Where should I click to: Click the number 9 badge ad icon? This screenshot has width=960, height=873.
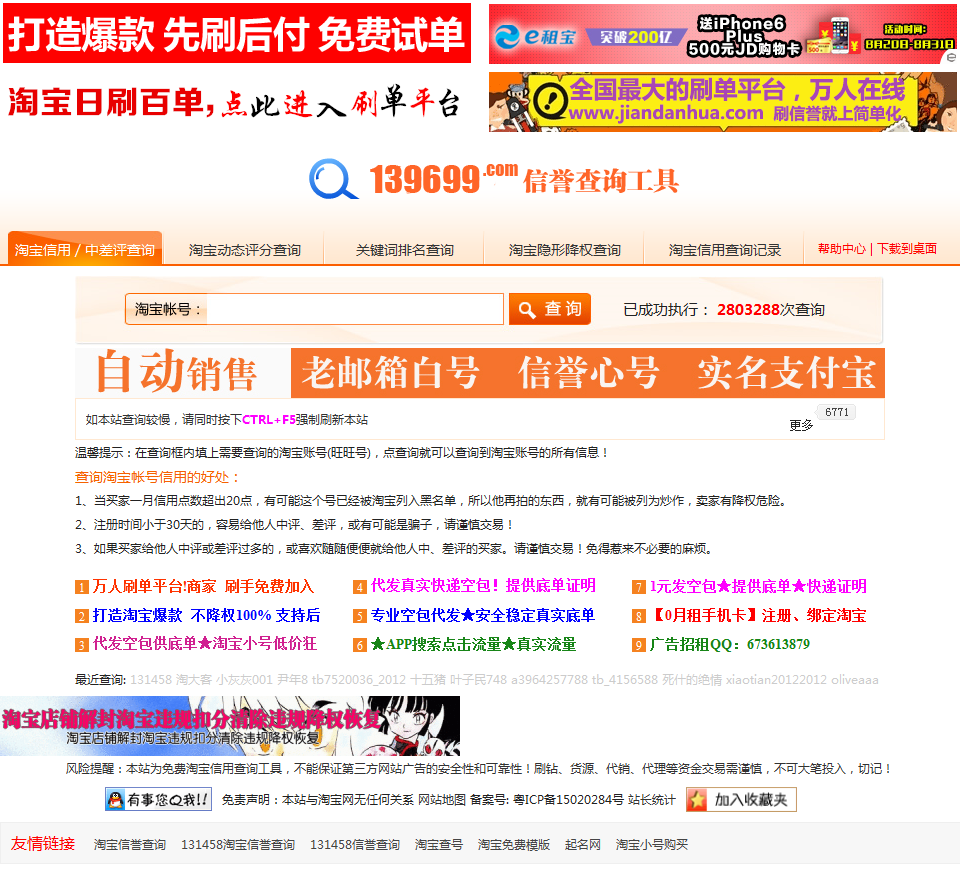(x=639, y=645)
